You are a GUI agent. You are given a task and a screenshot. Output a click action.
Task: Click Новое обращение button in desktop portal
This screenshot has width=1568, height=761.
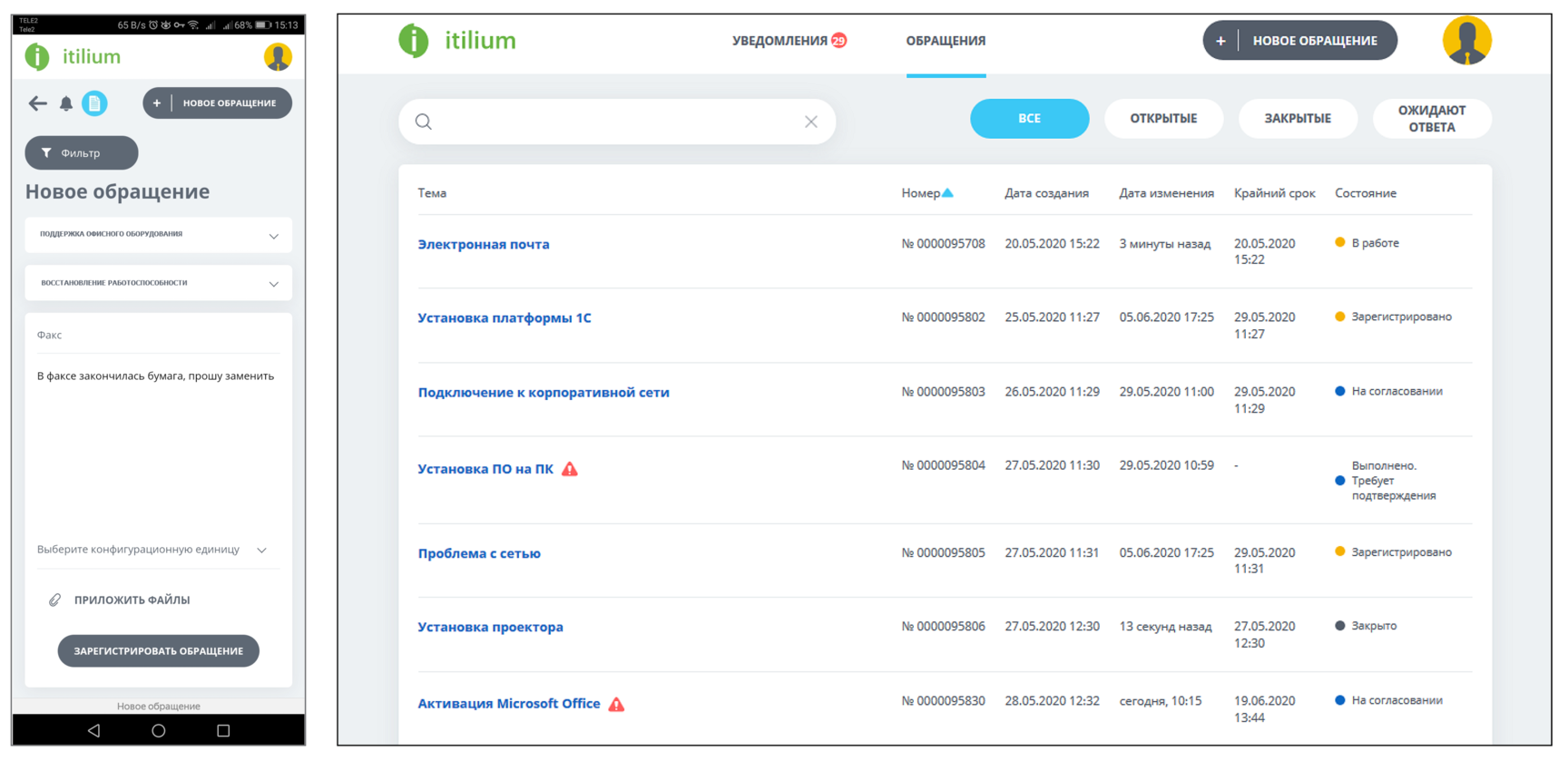1299,40
